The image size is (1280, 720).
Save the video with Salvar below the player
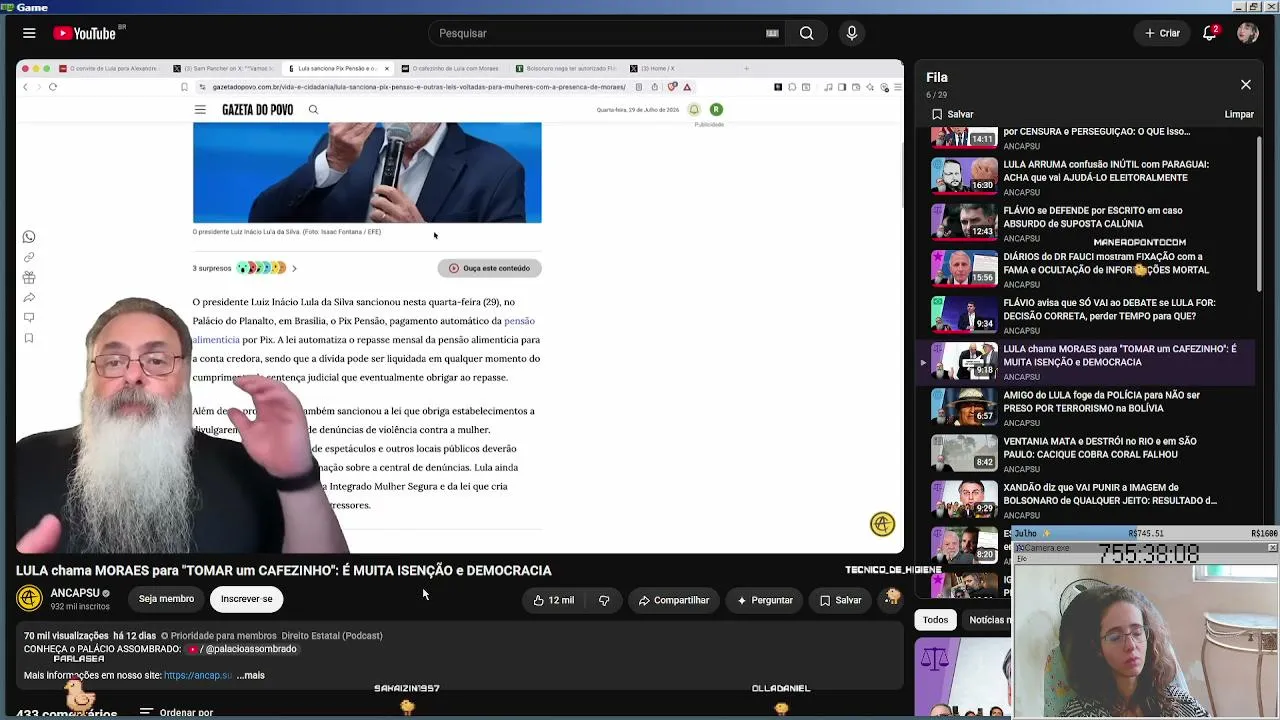[840, 600]
